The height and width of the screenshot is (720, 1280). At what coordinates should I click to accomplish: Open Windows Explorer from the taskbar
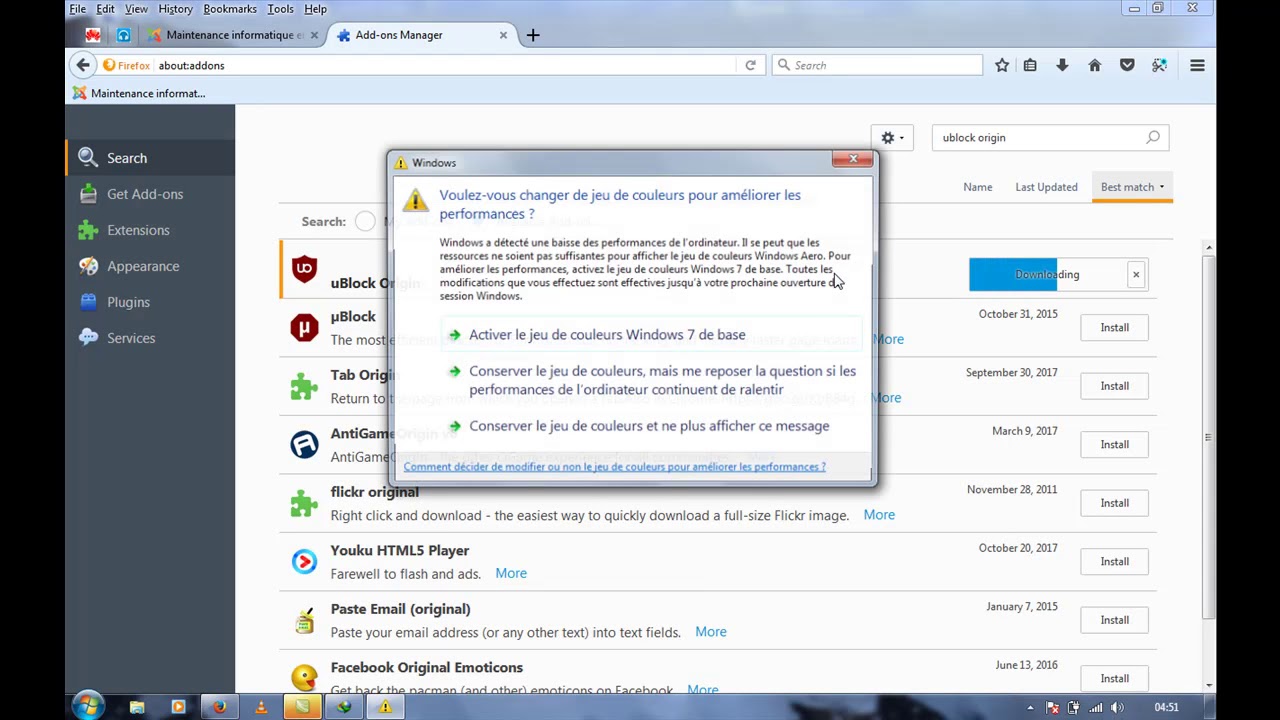pos(137,707)
